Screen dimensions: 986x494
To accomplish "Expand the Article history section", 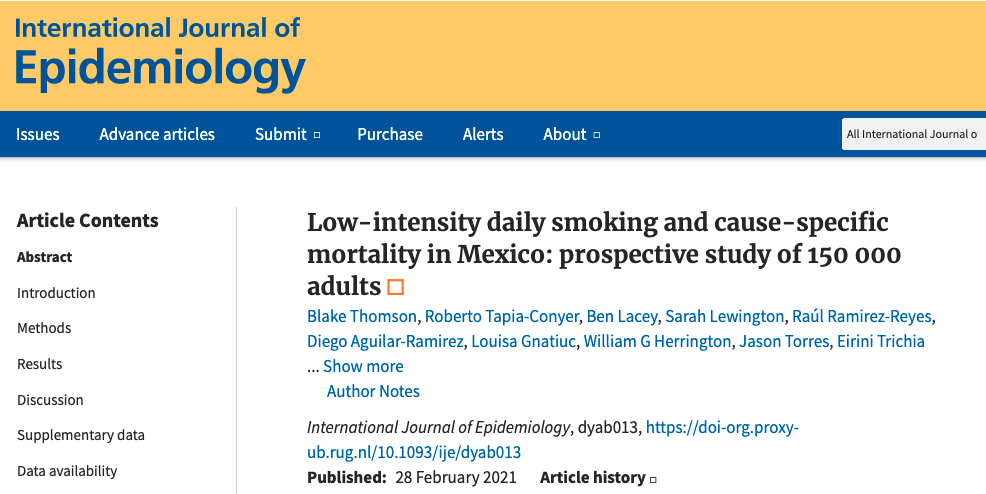I will 598,477.
